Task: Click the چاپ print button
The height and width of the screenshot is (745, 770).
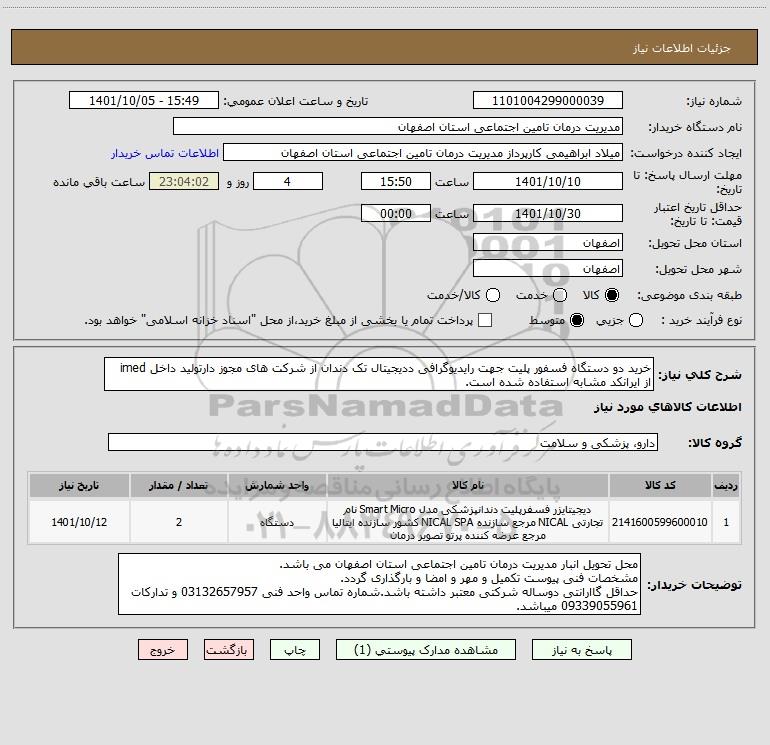Action: 295,650
